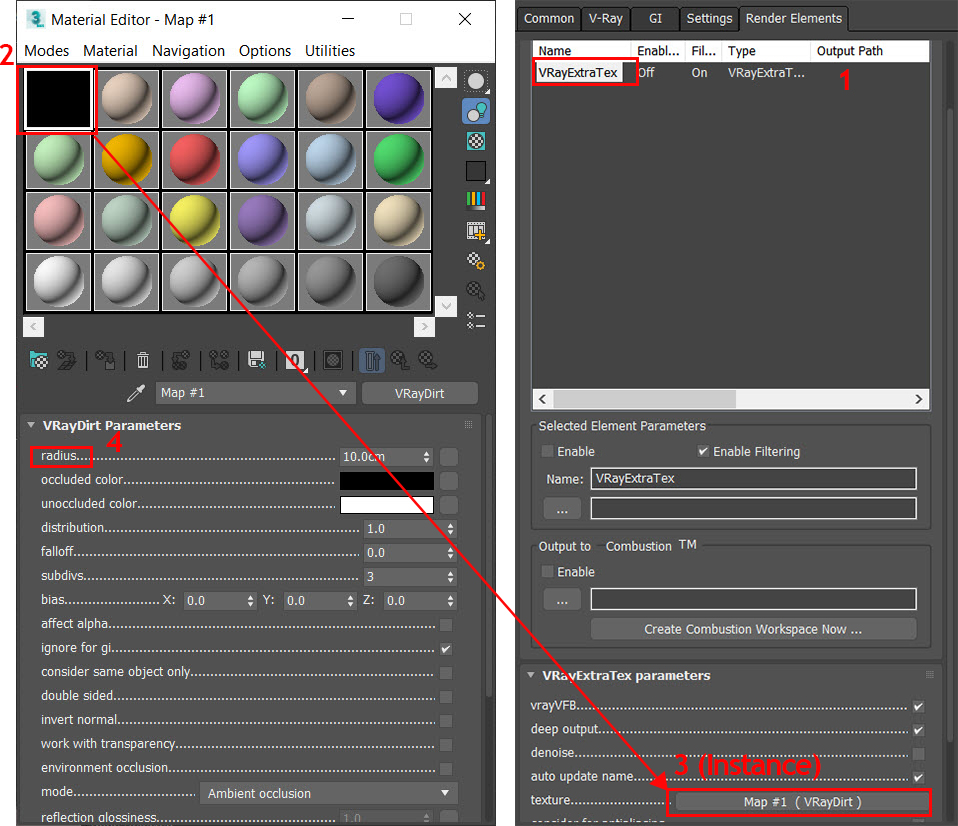
Task: Click the distribution spinner arrows
Action: click(450, 529)
